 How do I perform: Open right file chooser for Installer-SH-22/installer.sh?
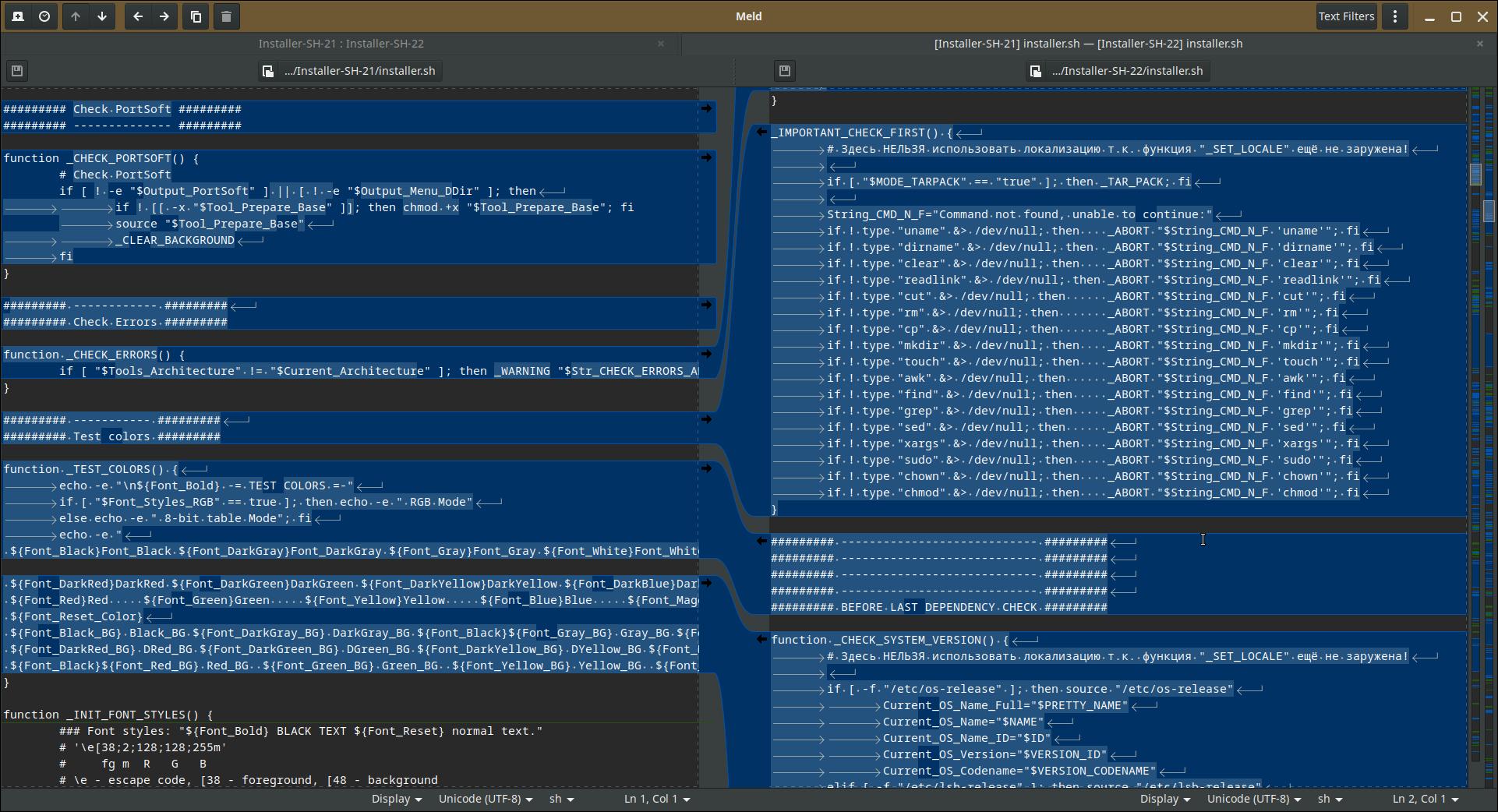(x=1116, y=71)
